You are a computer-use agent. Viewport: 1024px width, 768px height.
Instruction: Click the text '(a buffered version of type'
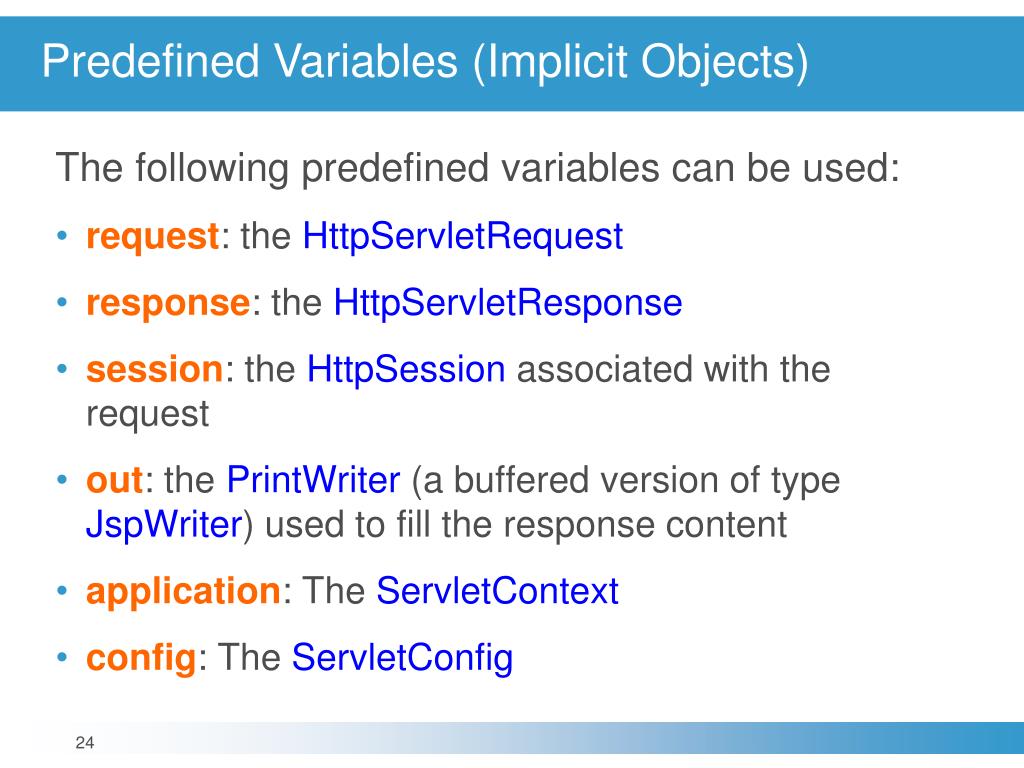click(625, 481)
